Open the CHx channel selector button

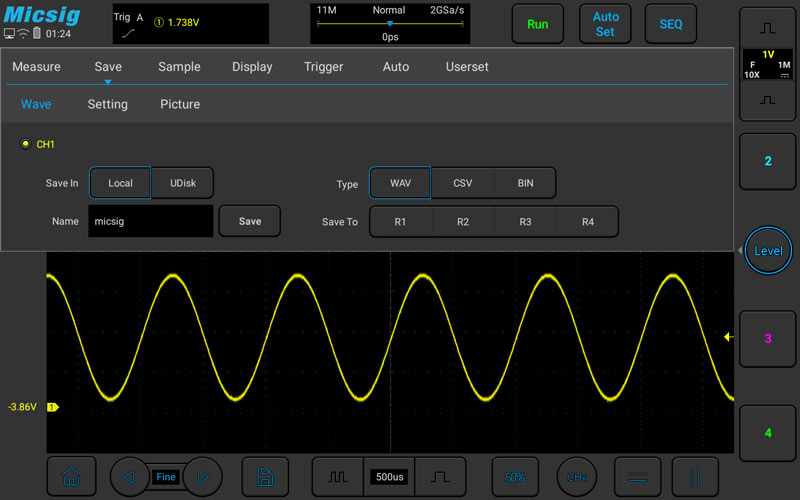pyautogui.click(x=577, y=477)
